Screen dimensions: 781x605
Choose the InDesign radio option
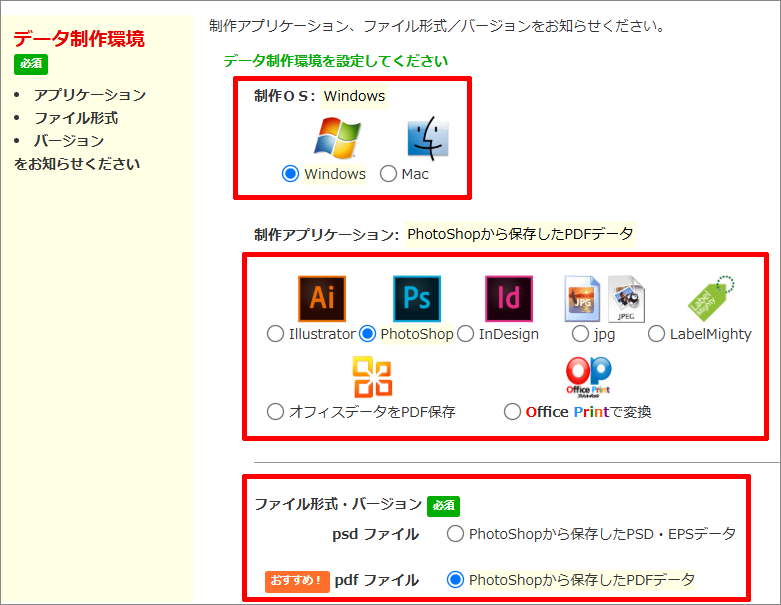465,334
